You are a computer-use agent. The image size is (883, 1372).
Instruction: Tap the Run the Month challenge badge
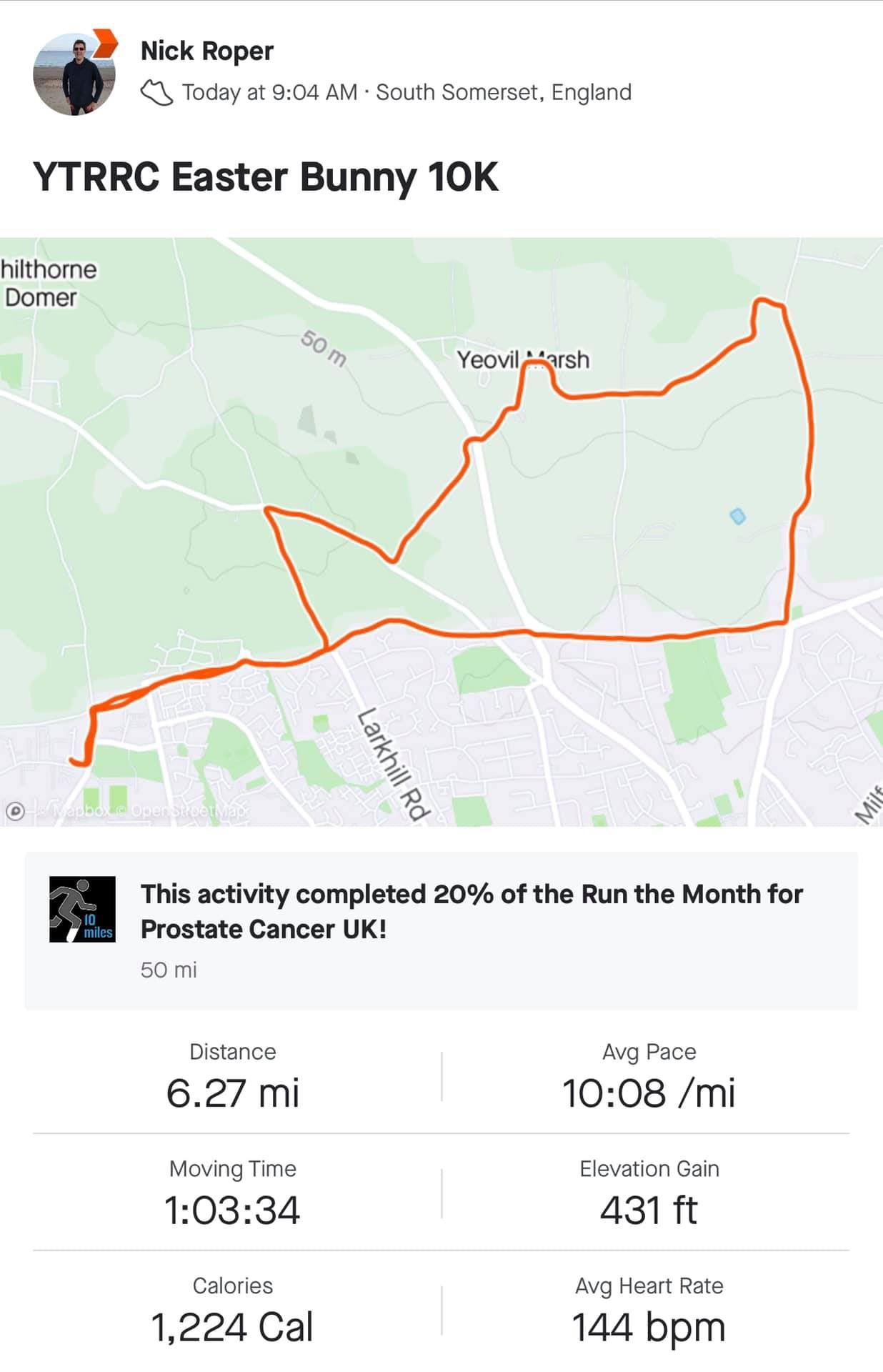(x=82, y=909)
